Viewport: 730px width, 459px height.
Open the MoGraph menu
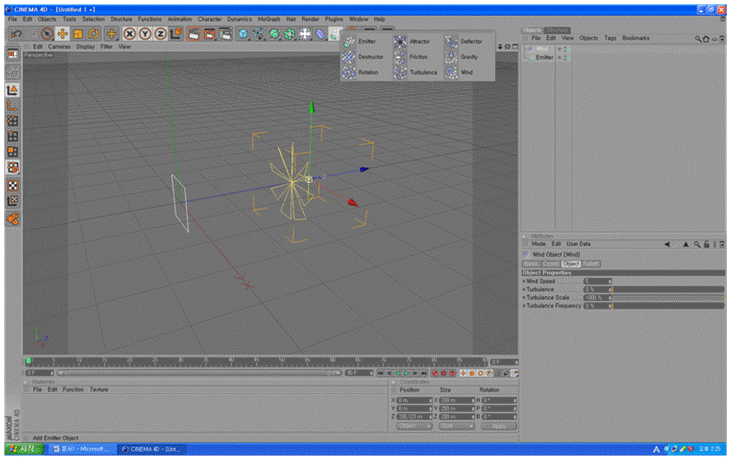pos(270,19)
